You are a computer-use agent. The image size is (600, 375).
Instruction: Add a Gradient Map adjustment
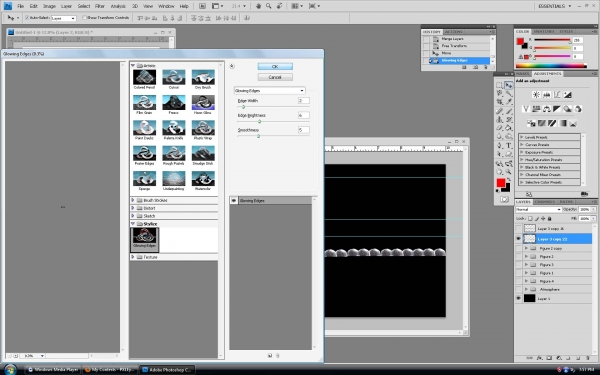click(562, 123)
